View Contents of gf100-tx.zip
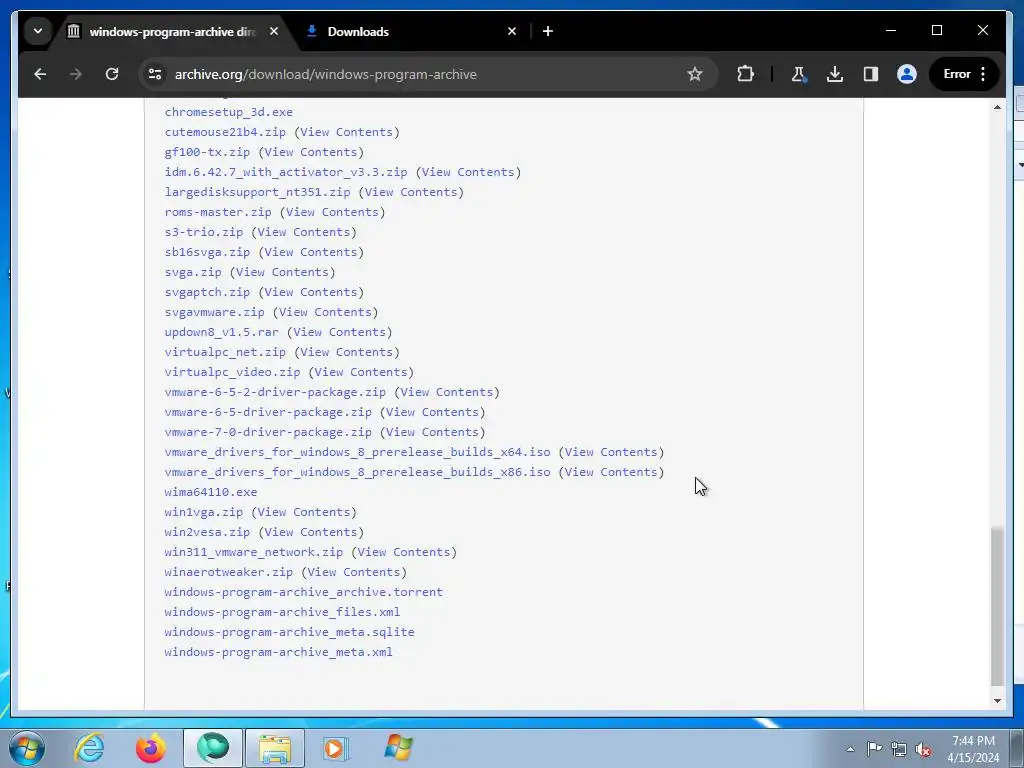The height and width of the screenshot is (768, 1024). [x=311, y=152]
